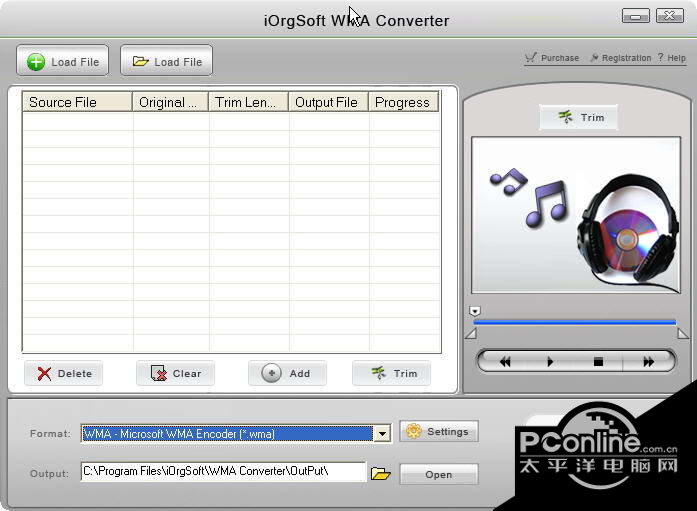Click the Open output folder button
Screen dimensions: 697x511
point(439,475)
